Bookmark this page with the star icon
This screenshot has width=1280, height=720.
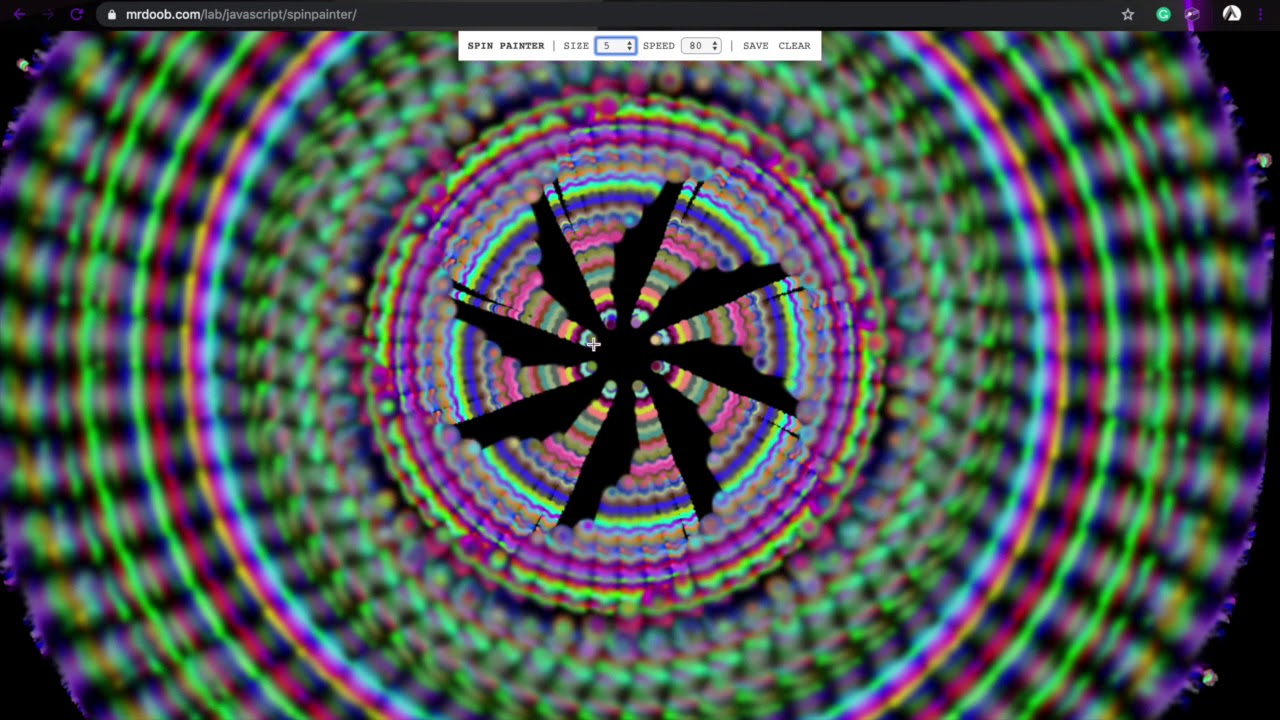click(x=1128, y=14)
